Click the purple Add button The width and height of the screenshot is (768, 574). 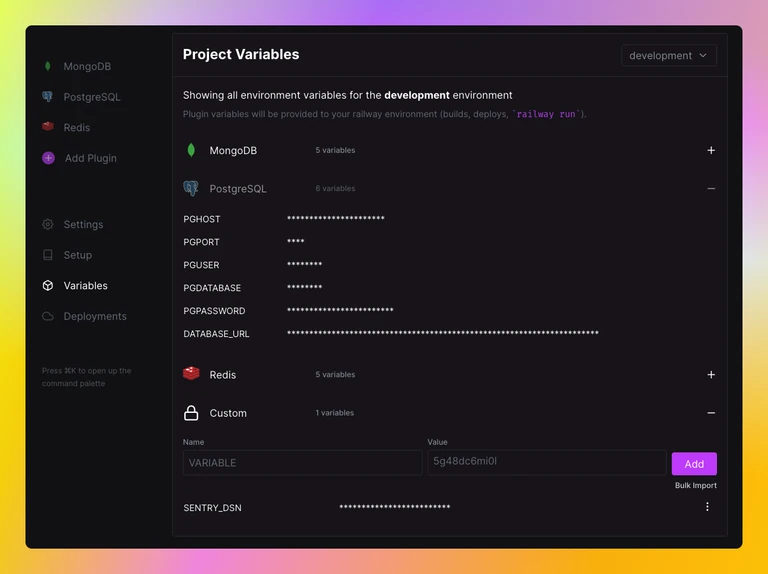pyautogui.click(x=694, y=464)
